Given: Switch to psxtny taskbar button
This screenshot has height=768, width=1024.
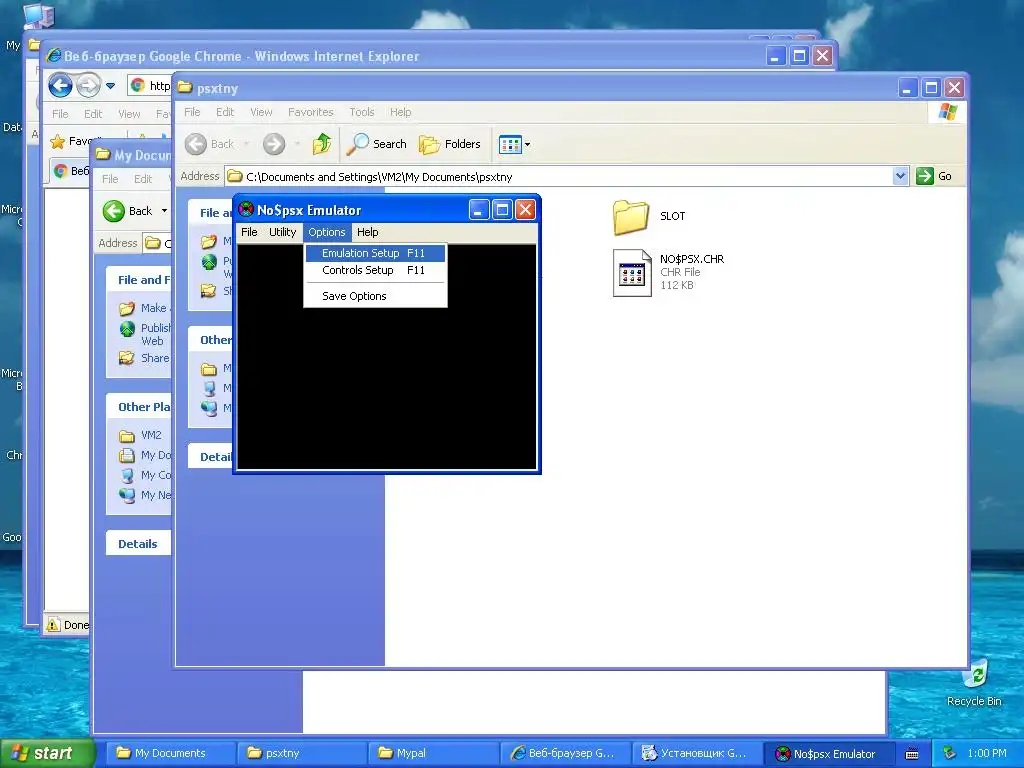Looking at the screenshot, I should (x=301, y=753).
